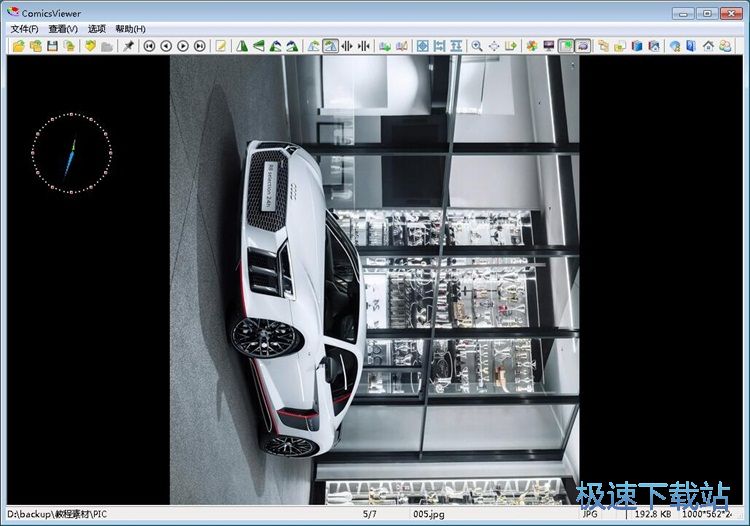
Task: Click the D:\backup path in status bar
Action: click(57, 515)
